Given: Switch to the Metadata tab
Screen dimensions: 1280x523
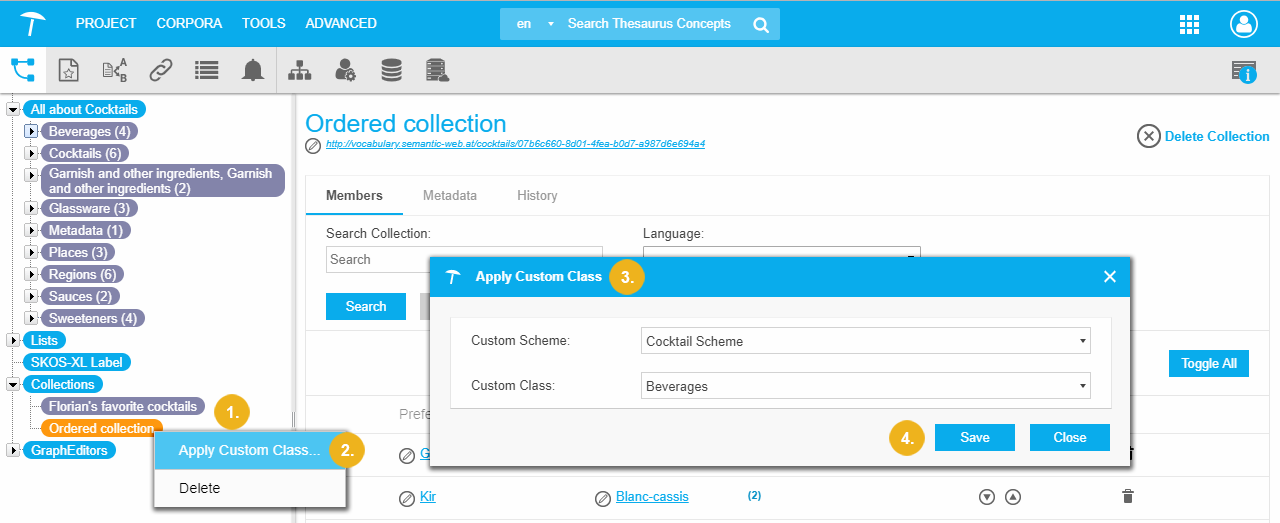Looking at the screenshot, I should (449, 196).
